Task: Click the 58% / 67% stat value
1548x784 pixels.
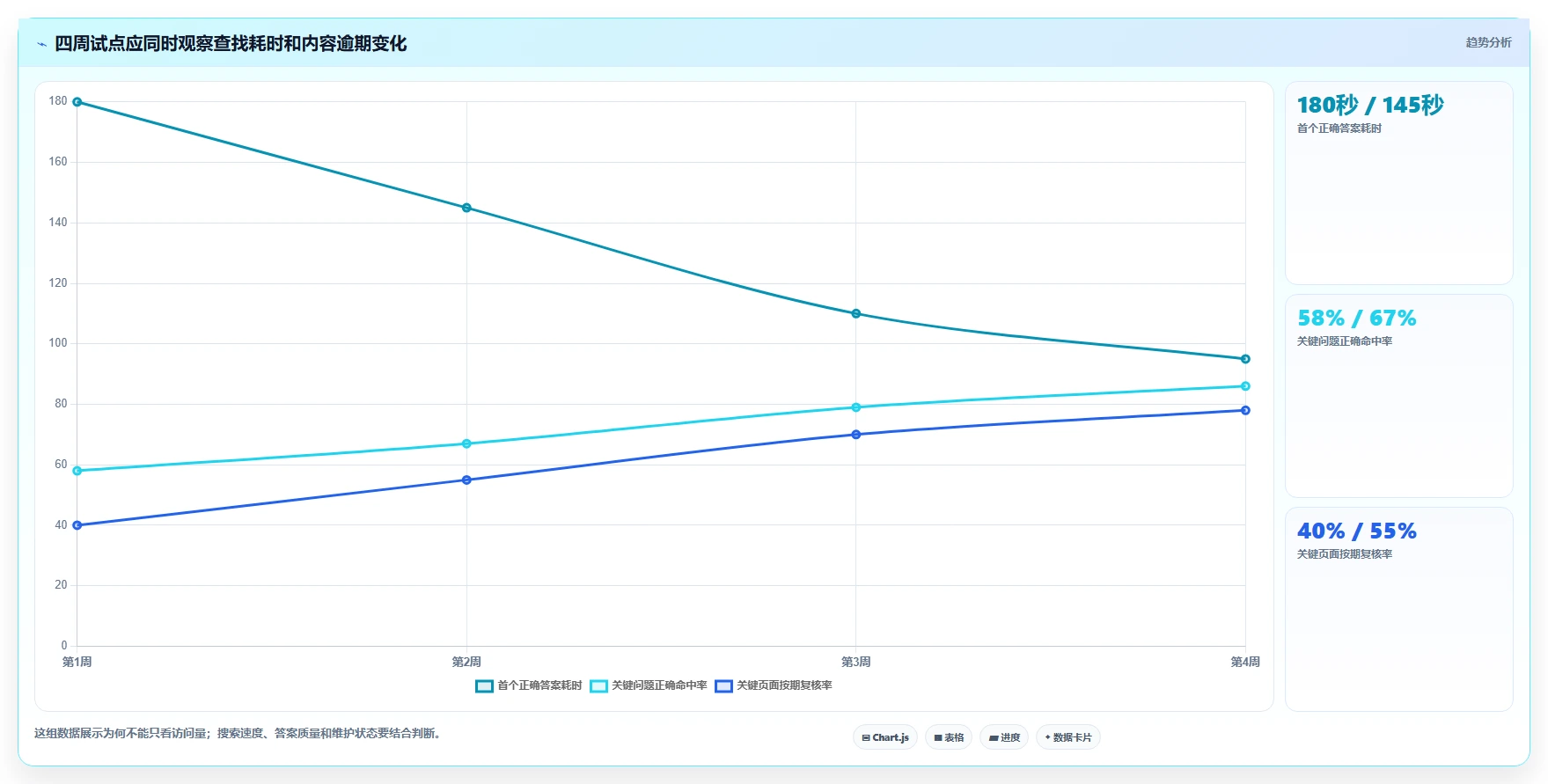Action: point(1357,319)
